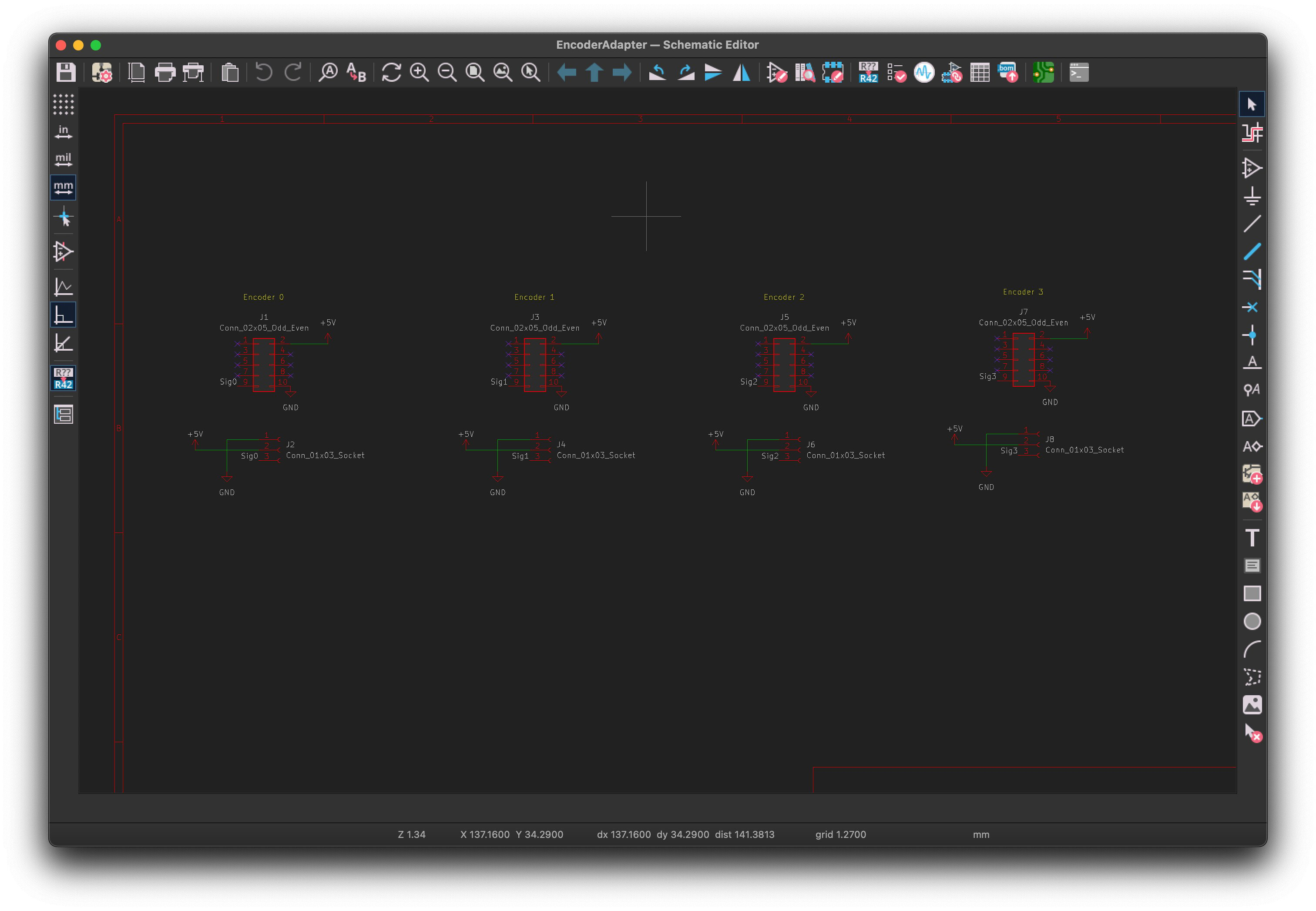The width and height of the screenshot is (1316, 911).
Task: Add a net label
Action: (1252, 362)
